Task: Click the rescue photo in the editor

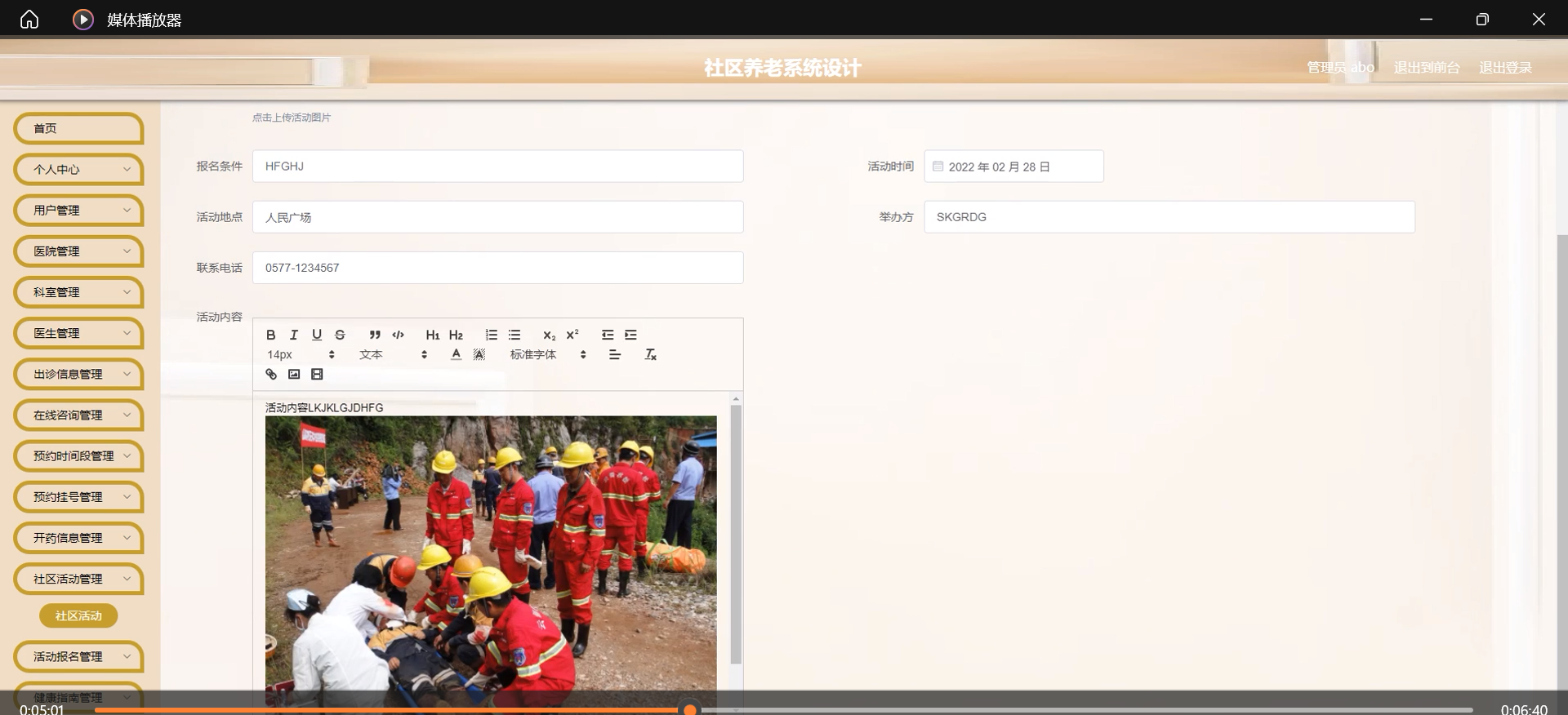Action: [x=491, y=562]
